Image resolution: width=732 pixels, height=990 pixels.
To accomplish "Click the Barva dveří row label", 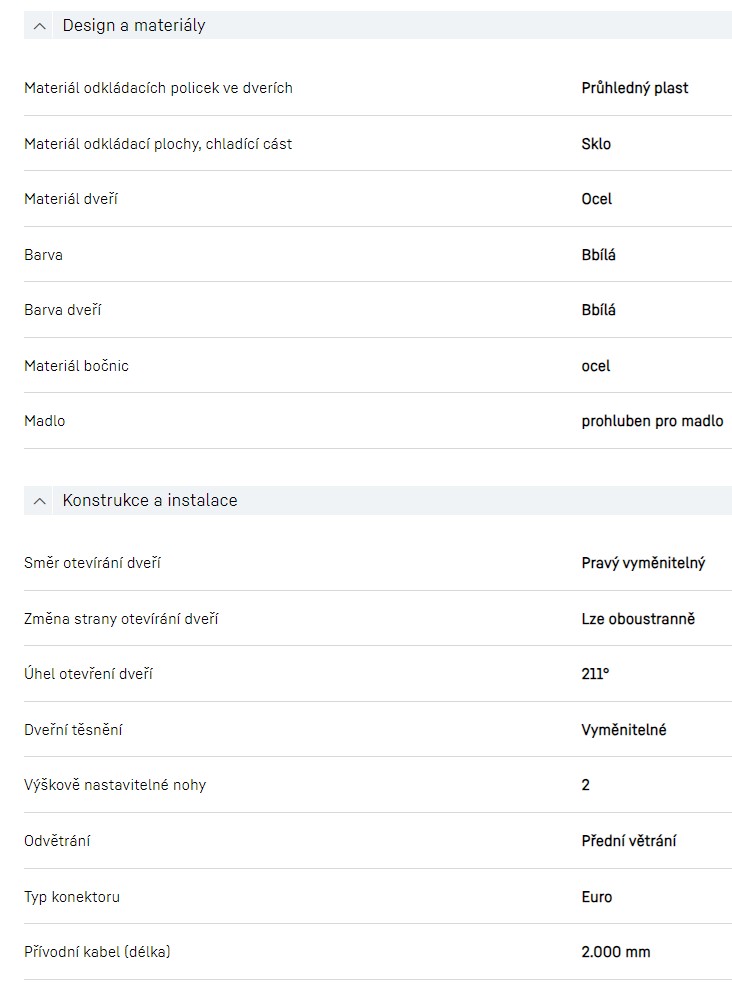I will point(63,310).
